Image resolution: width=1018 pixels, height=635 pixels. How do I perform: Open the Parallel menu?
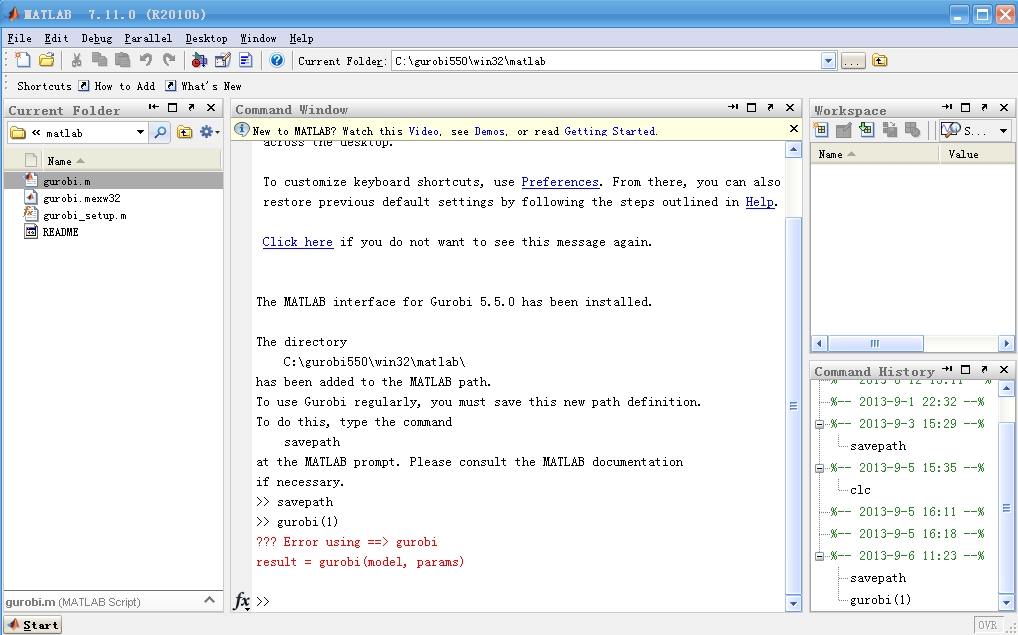[148, 38]
